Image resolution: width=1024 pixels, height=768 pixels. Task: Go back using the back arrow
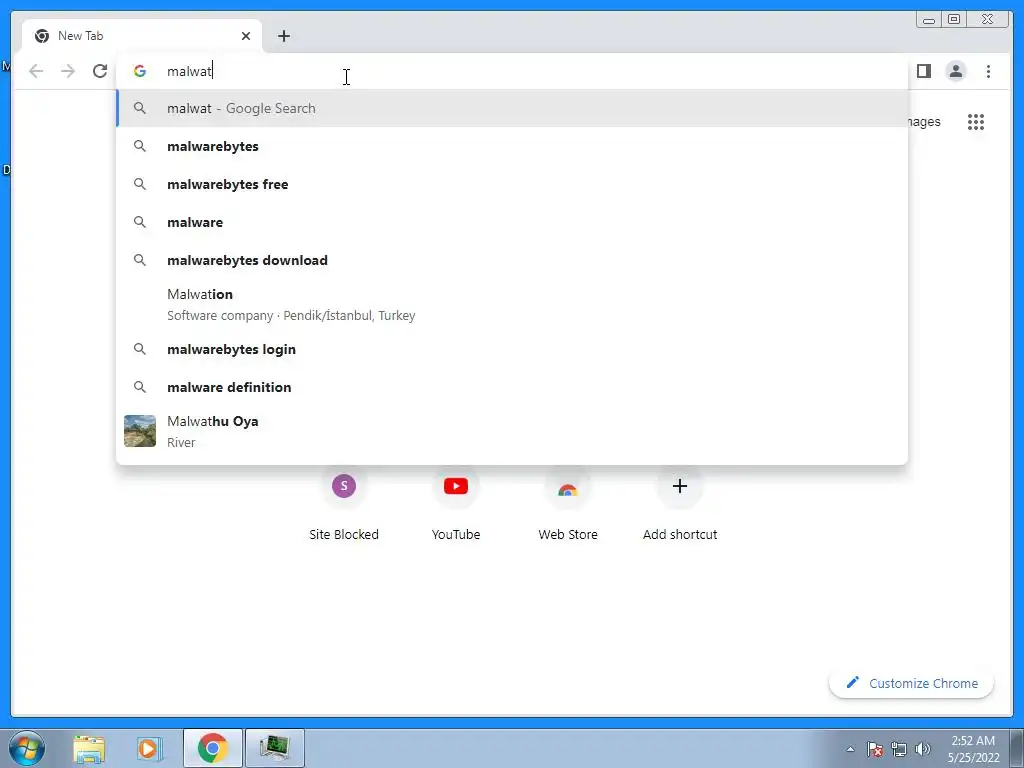click(36, 71)
